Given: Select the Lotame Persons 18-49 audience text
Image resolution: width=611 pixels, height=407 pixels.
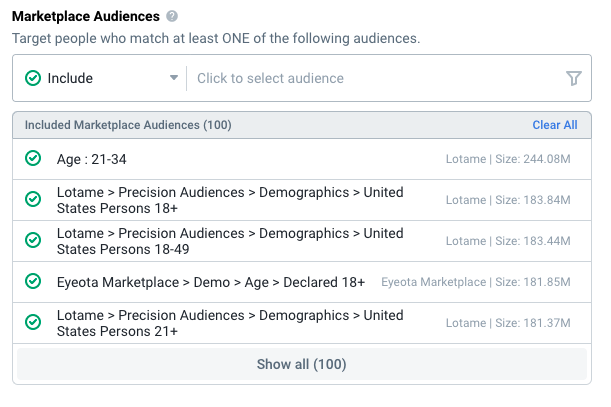Looking at the screenshot, I should [230, 241].
